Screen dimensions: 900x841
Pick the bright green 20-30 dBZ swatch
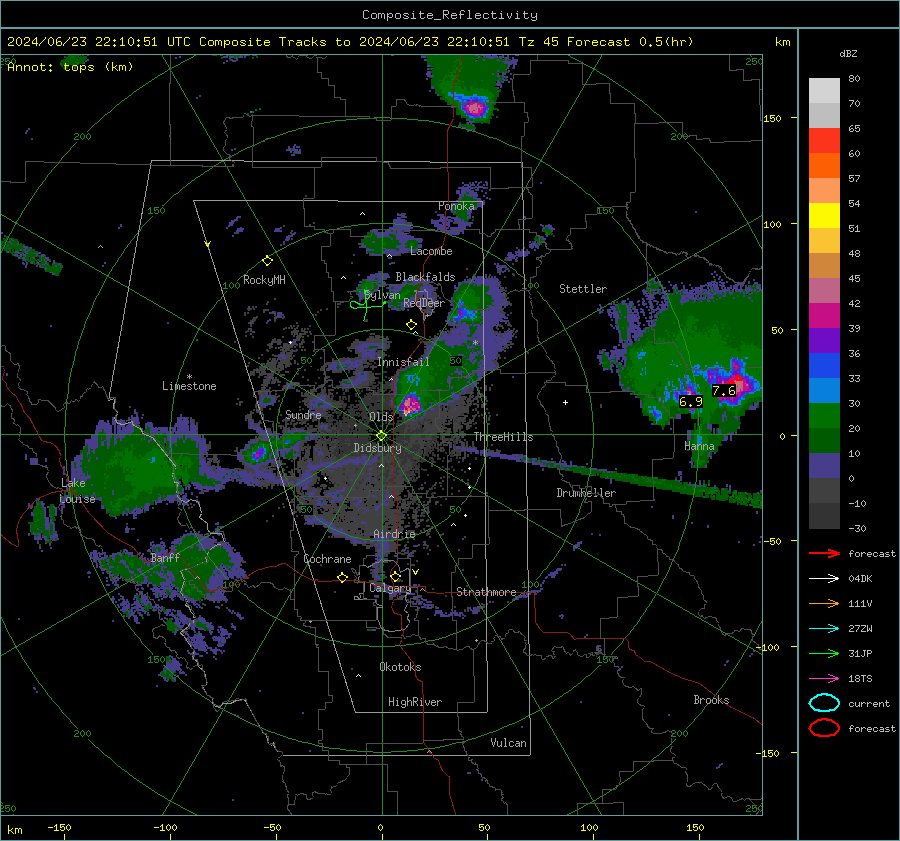coord(824,416)
